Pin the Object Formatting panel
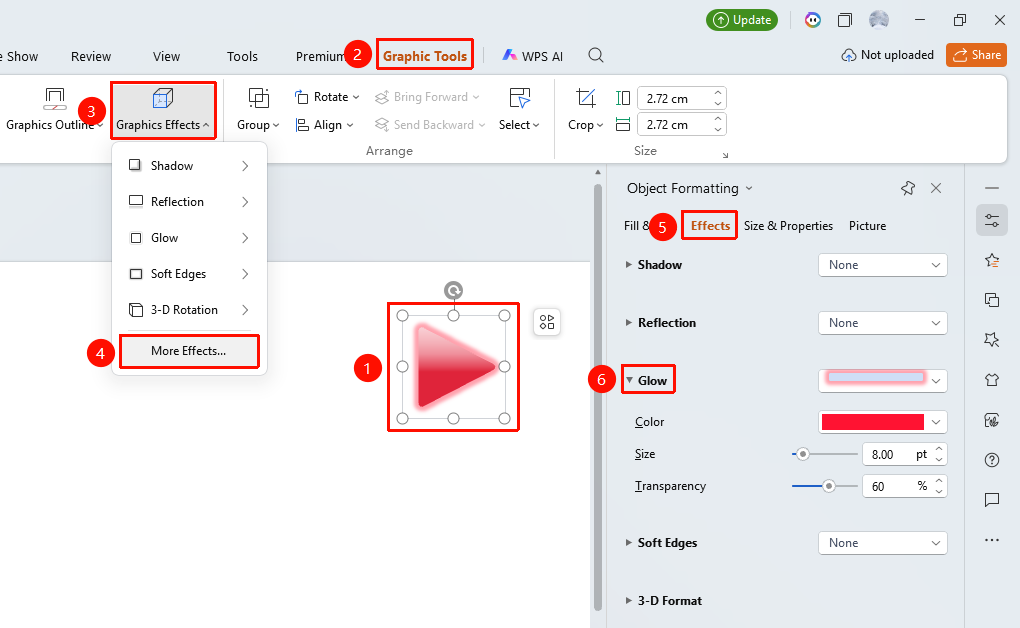Image resolution: width=1020 pixels, height=628 pixels. coord(908,188)
